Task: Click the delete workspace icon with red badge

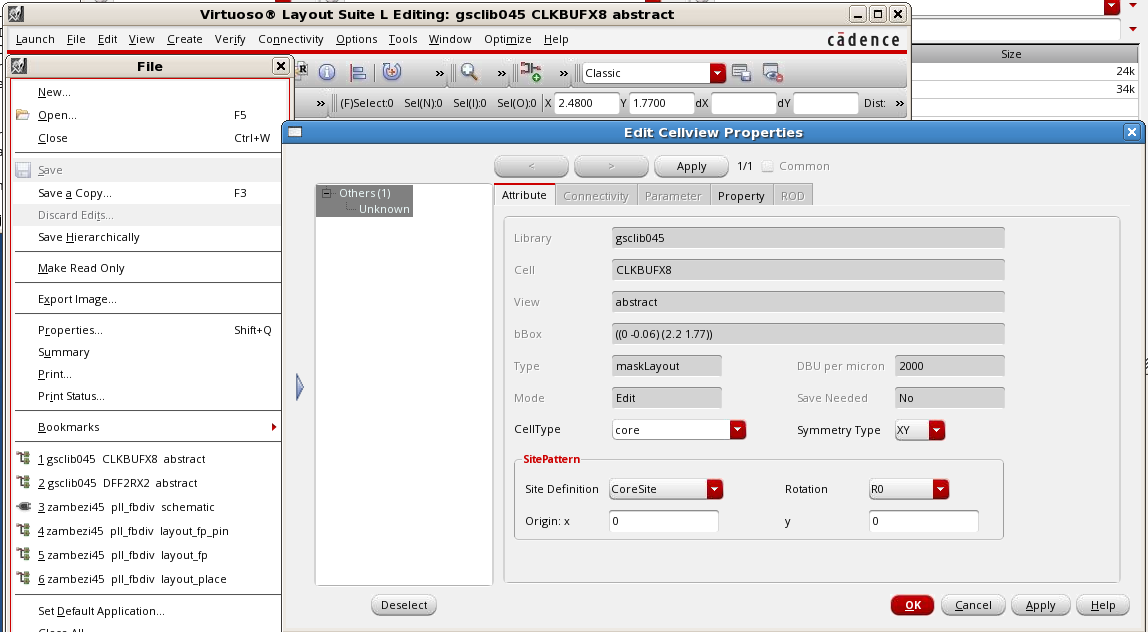Action: click(772, 73)
